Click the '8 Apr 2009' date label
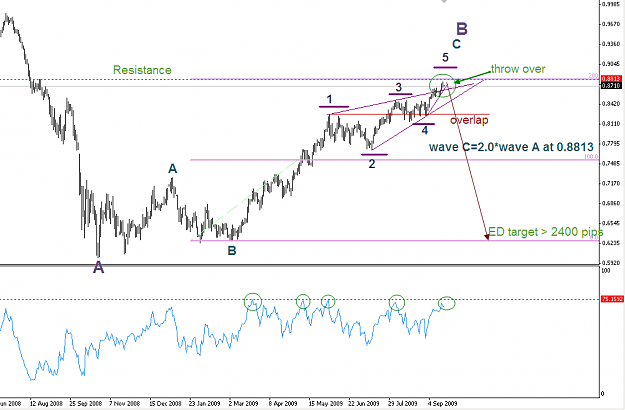The image size is (625, 410). 283,403
